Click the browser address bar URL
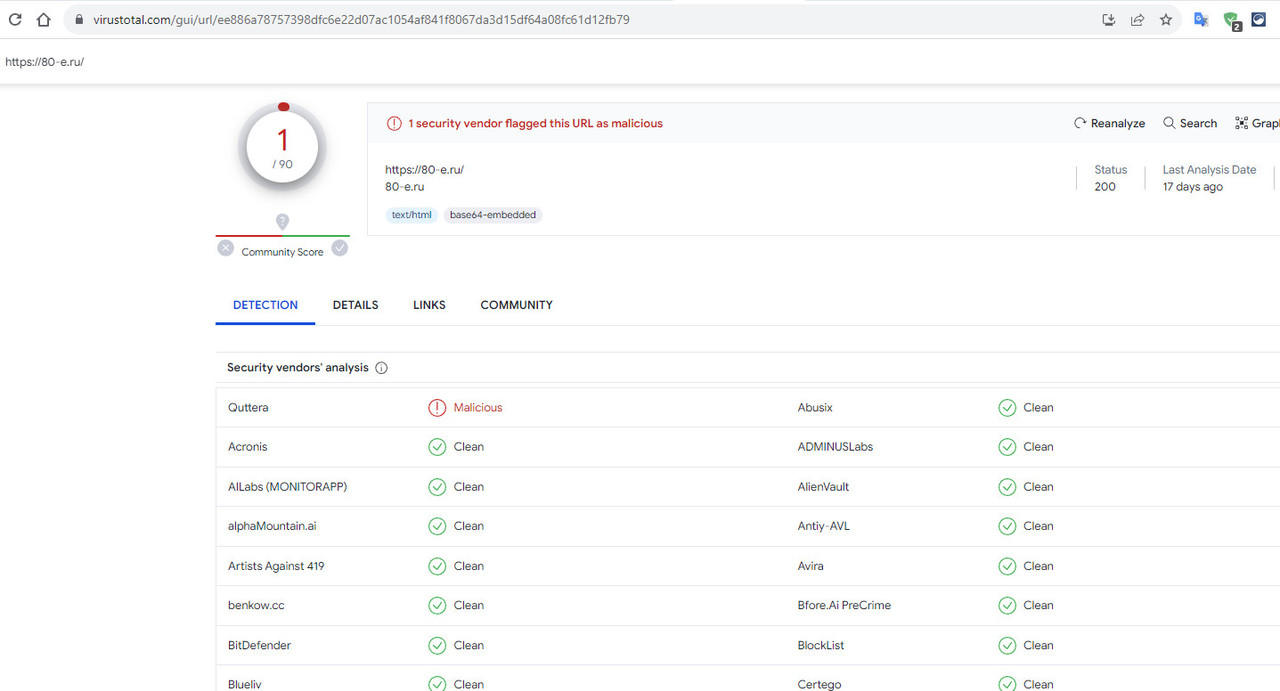 (361, 19)
